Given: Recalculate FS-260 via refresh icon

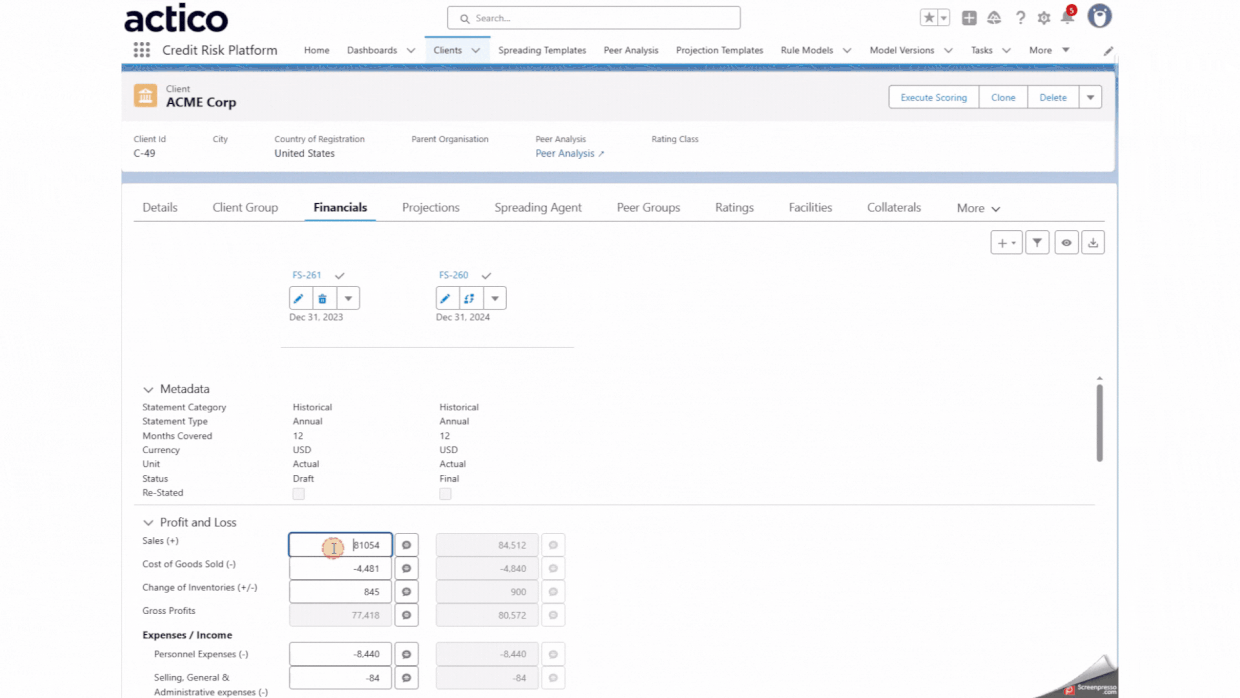Looking at the screenshot, I should click(467, 298).
